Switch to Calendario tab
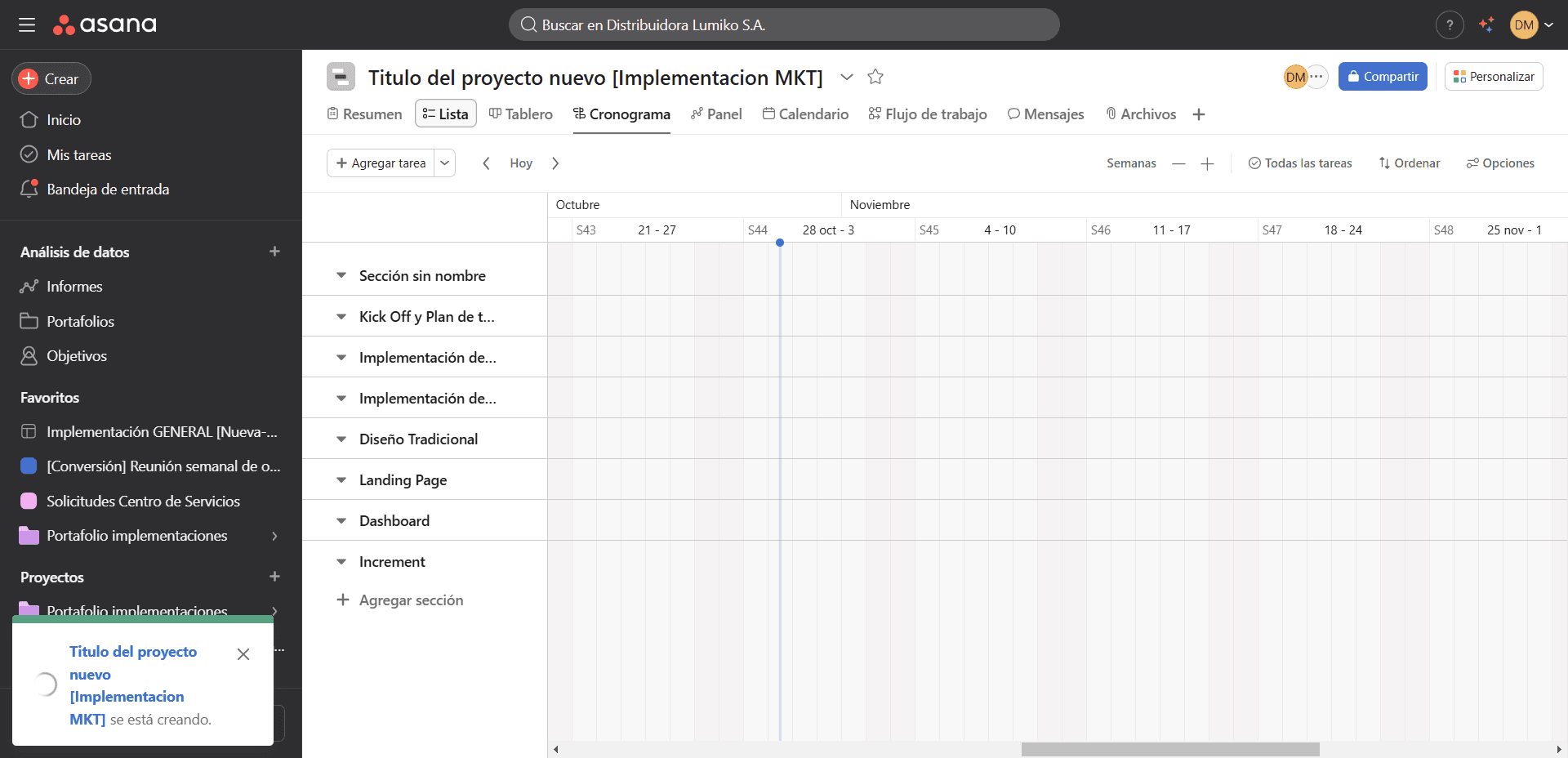The width and height of the screenshot is (1568, 758). [x=805, y=114]
